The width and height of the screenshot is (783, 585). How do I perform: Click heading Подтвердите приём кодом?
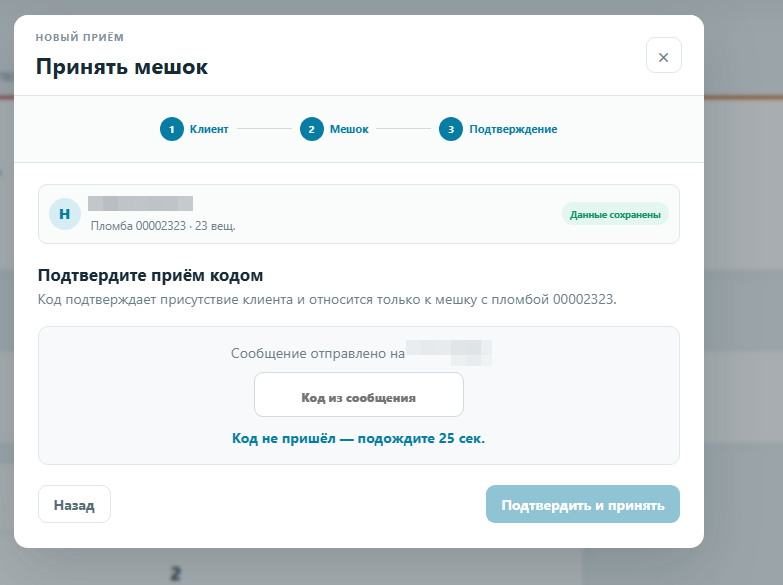150,275
